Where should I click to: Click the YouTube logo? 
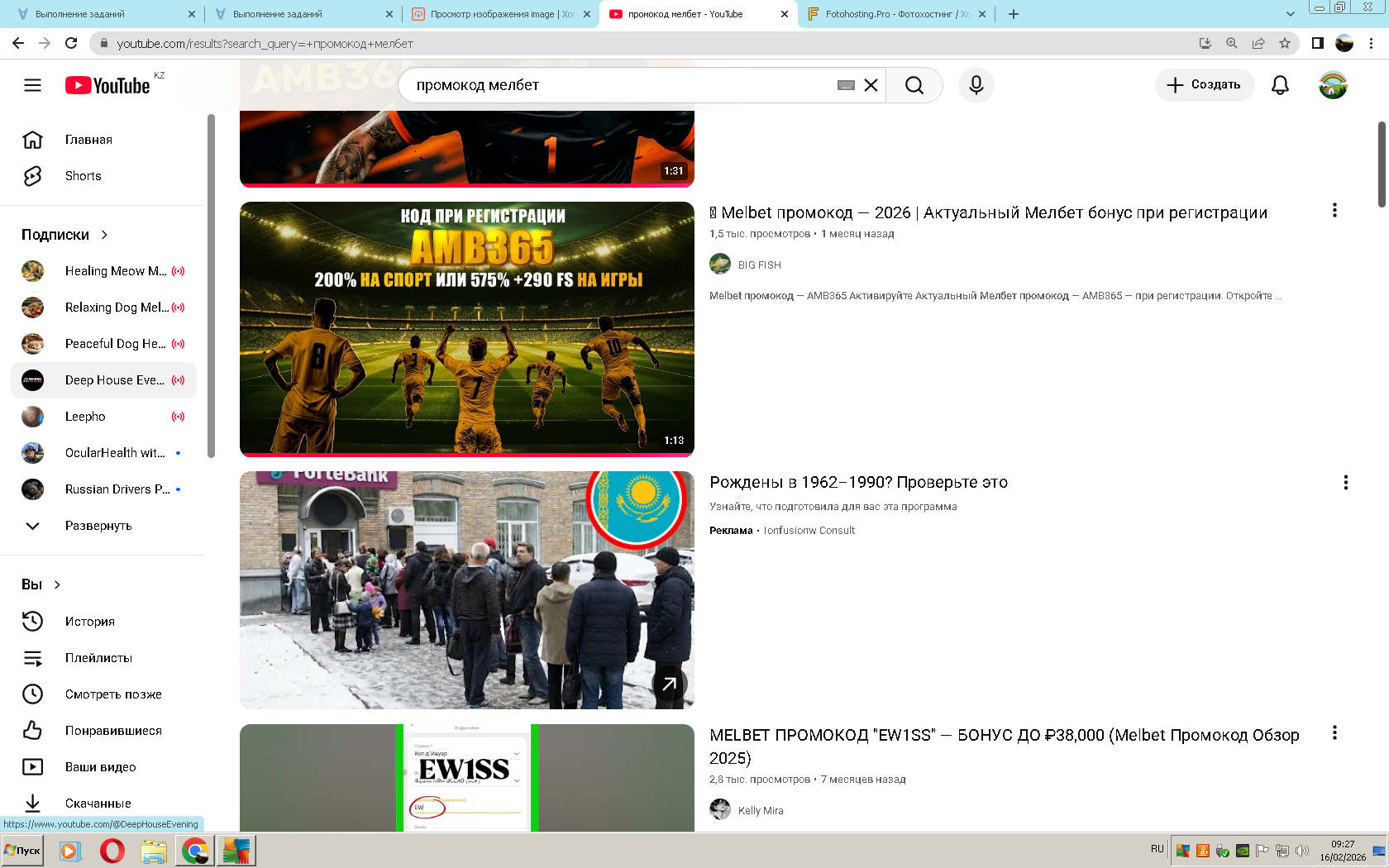(x=107, y=85)
